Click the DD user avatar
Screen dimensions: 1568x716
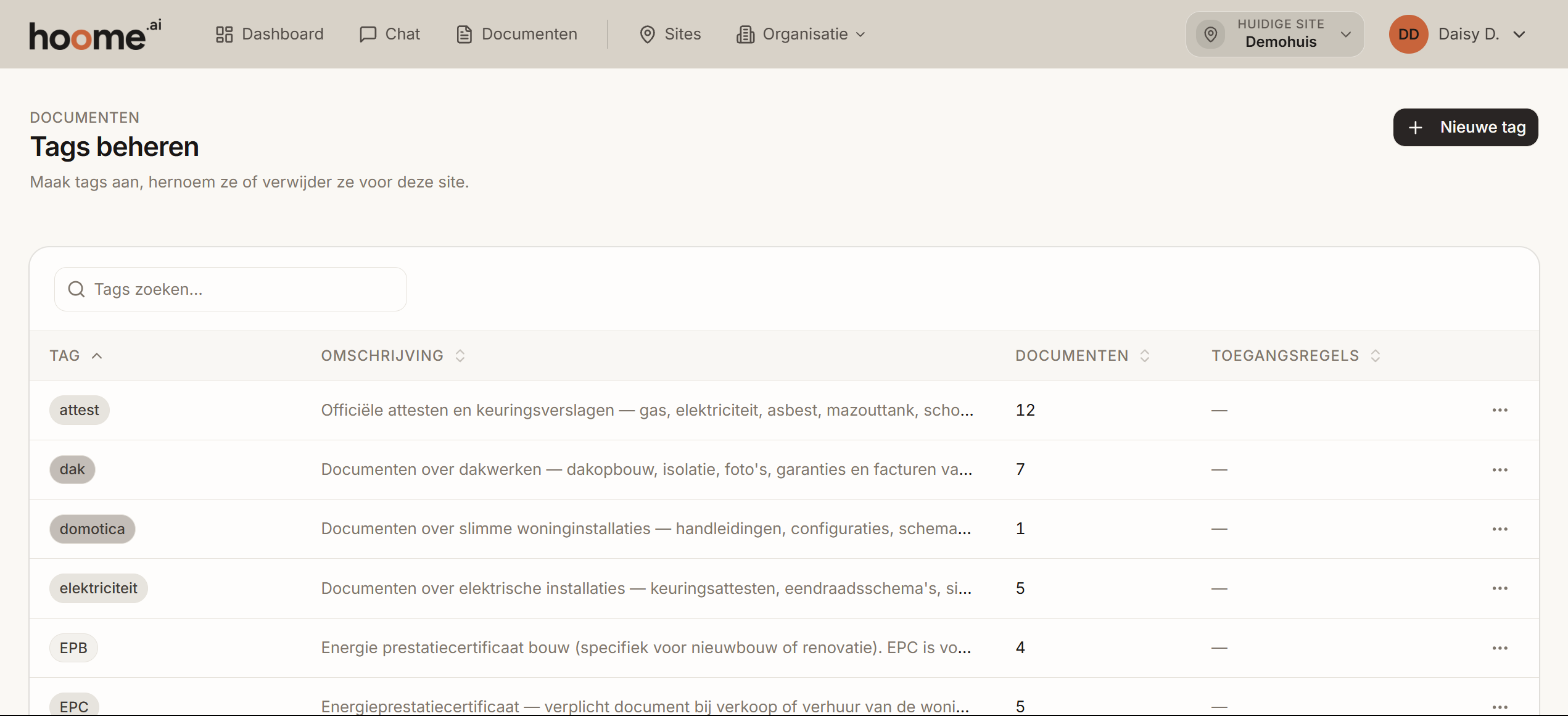pyautogui.click(x=1408, y=34)
